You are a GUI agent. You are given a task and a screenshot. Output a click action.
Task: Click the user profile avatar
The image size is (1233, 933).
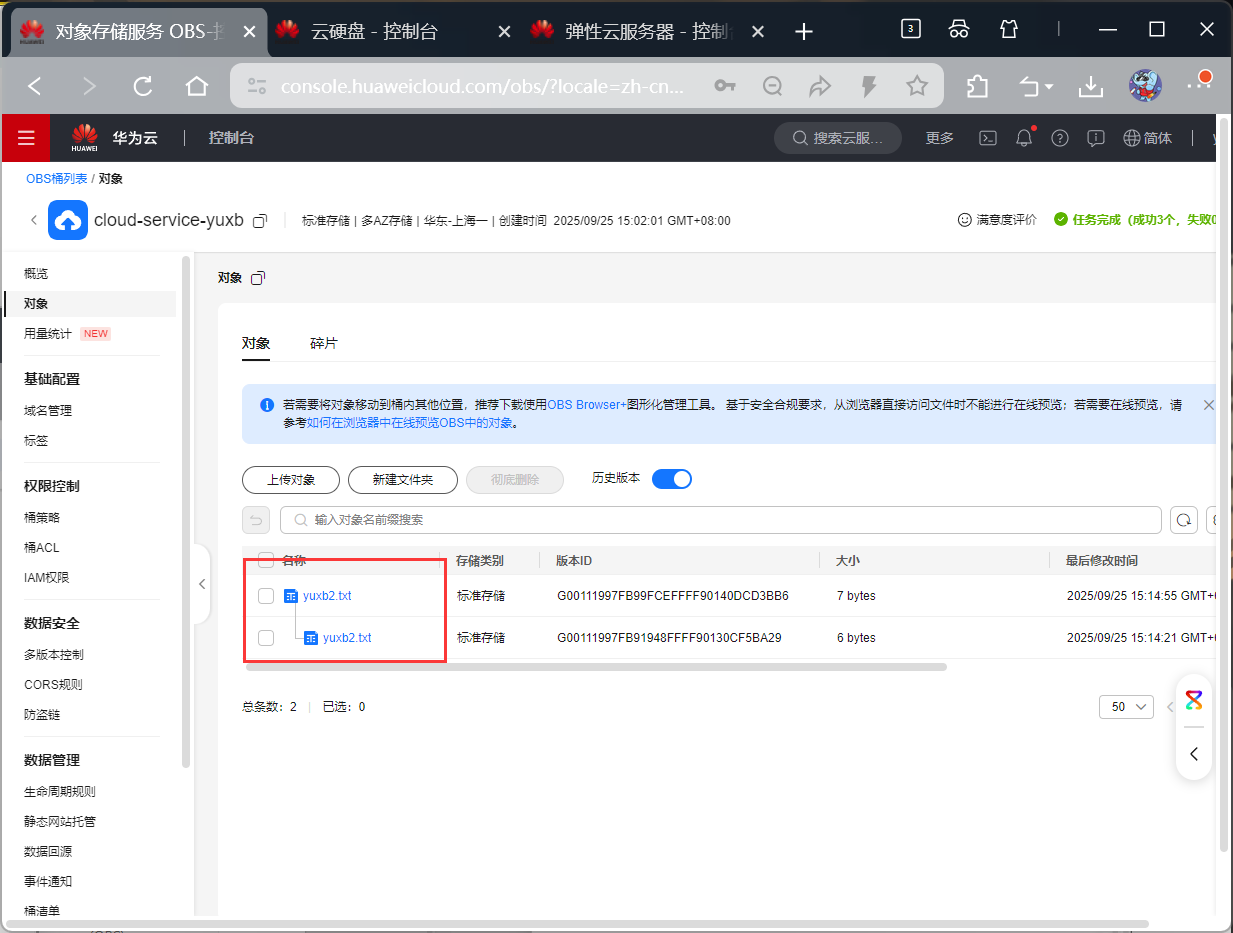1145,87
